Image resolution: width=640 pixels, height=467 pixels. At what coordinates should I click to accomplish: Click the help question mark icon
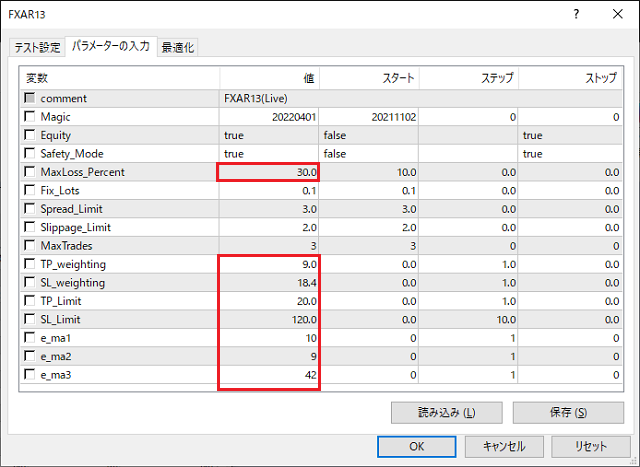click(x=576, y=14)
